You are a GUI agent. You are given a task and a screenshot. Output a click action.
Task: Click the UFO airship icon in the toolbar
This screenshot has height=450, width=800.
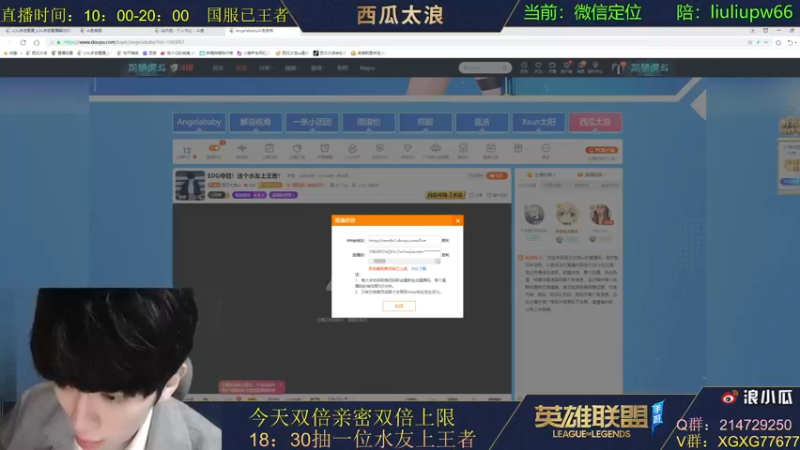coord(435,148)
